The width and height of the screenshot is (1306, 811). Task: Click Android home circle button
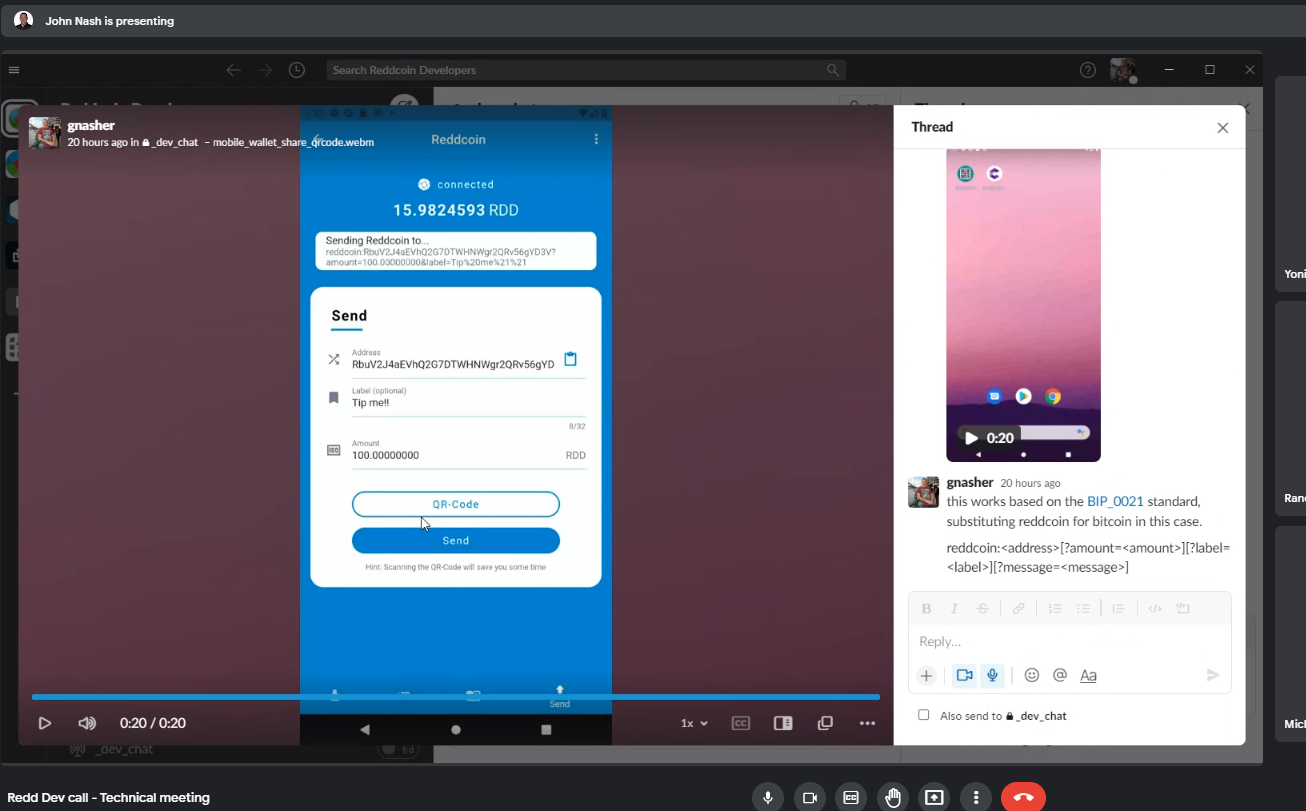click(x=456, y=730)
